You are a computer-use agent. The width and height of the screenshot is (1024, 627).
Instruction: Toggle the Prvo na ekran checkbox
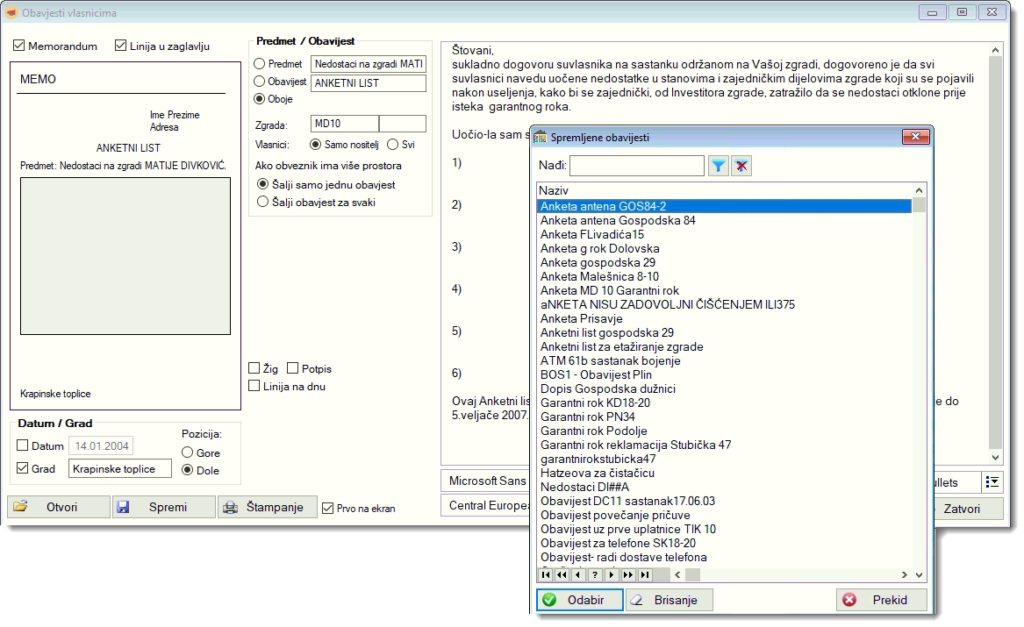pos(328,508)
